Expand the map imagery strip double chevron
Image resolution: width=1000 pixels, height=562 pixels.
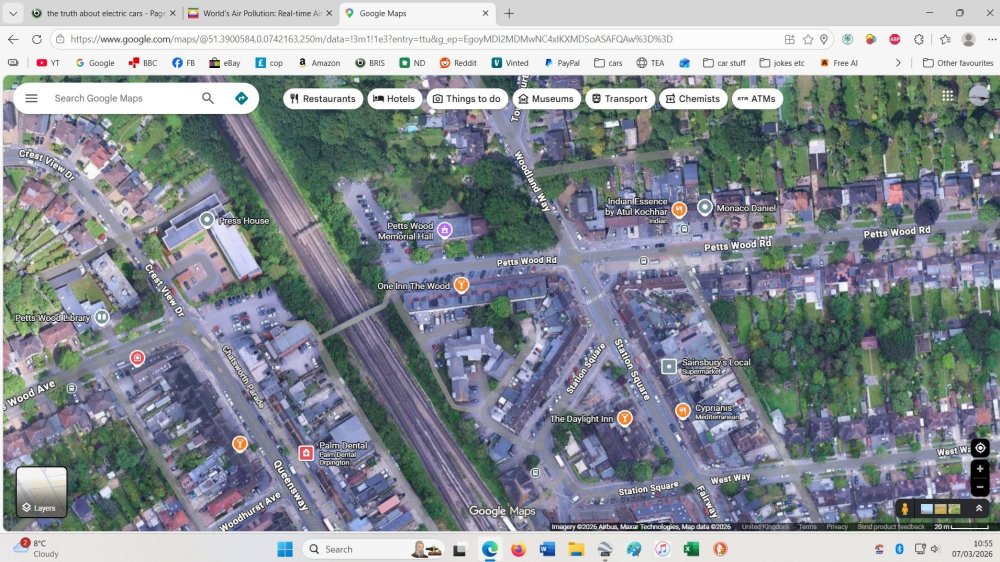point(979,508)
